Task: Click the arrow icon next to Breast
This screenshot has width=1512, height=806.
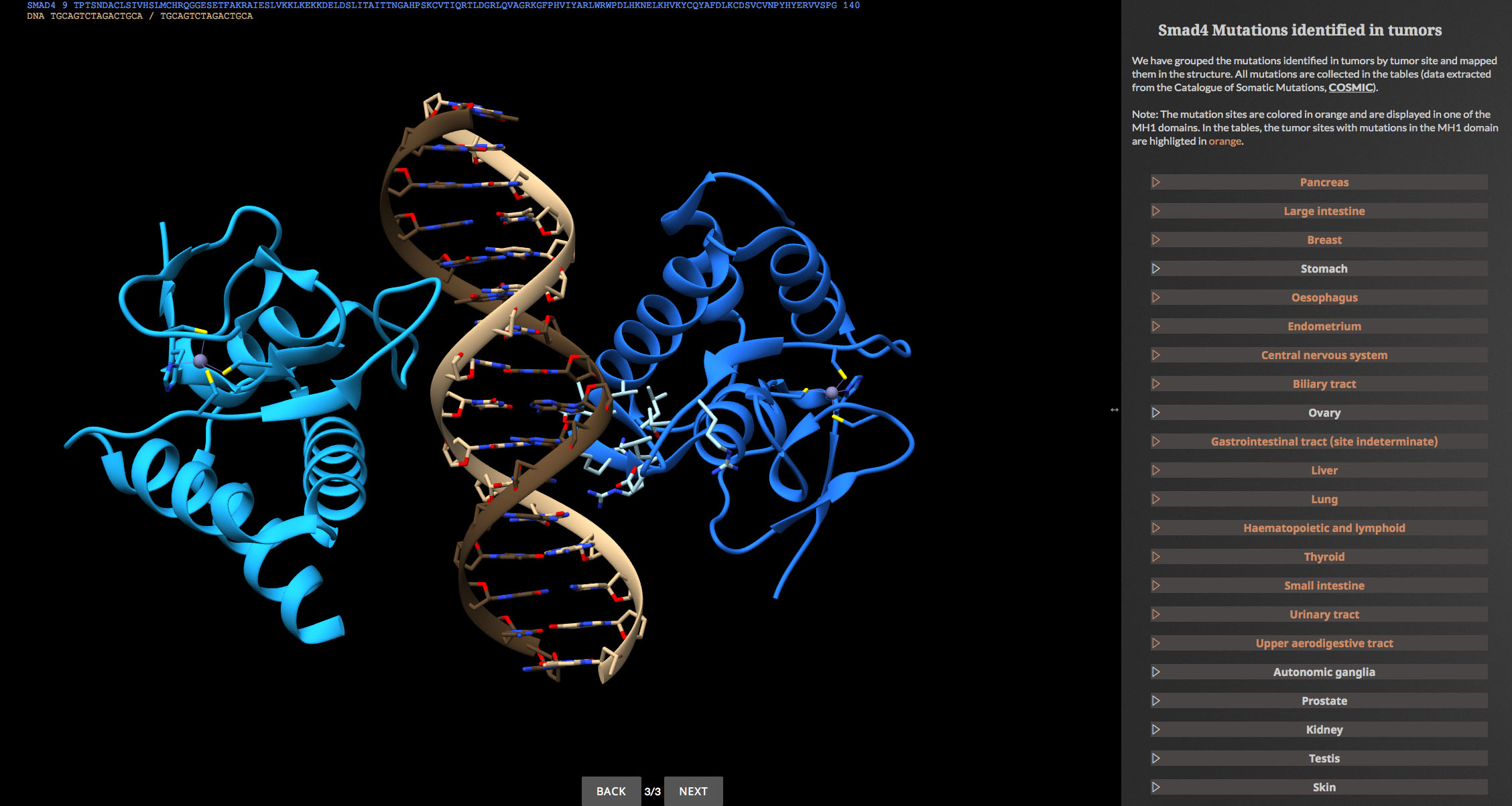Action: 1155,240
